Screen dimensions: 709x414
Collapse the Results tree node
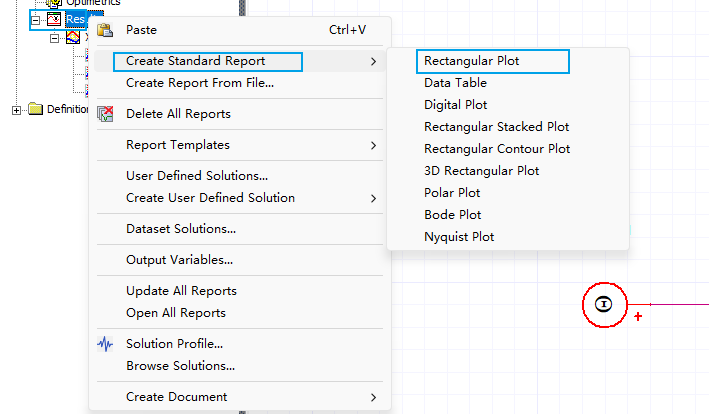(37, 19)
